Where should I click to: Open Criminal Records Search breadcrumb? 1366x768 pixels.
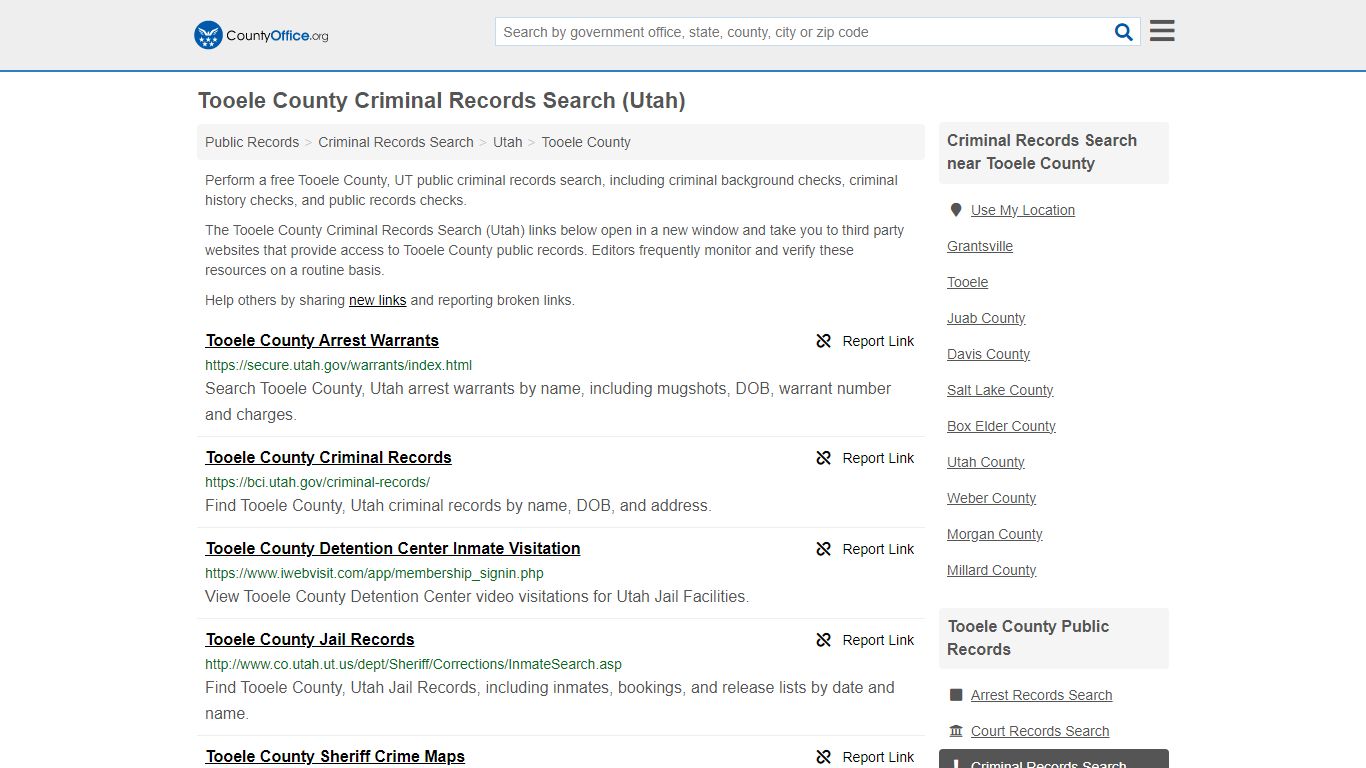pos(396,142)
